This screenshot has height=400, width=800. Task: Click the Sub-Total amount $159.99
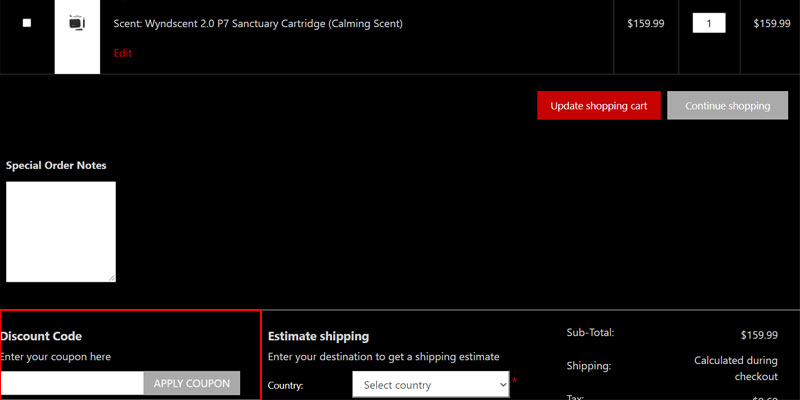[x=758, y=335]
